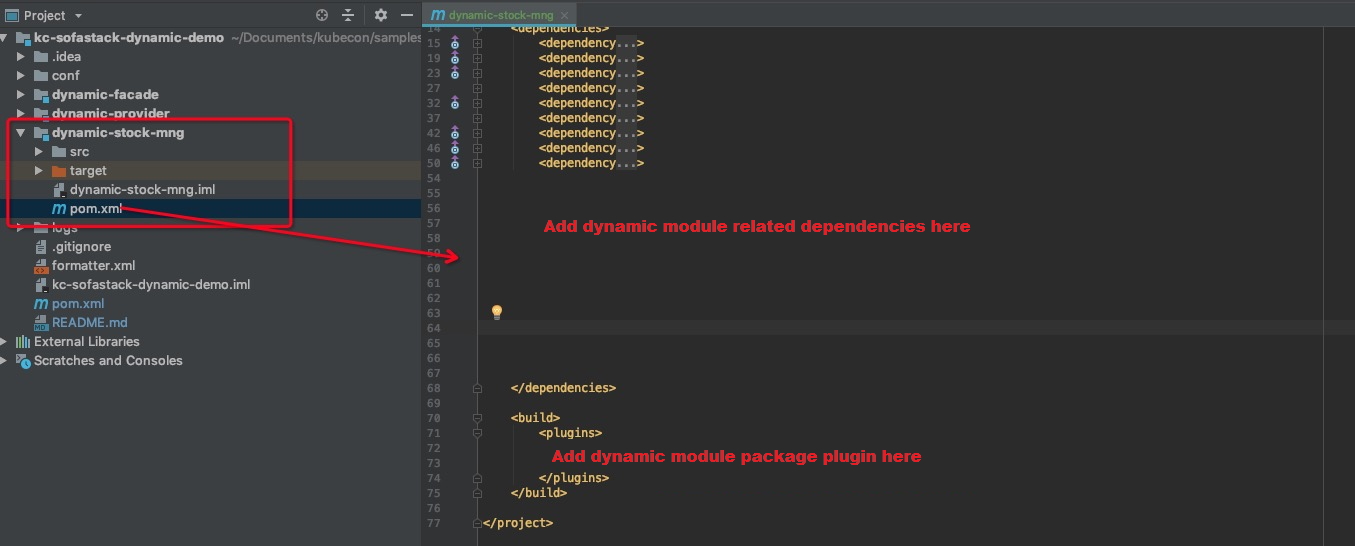Click the </project> closing tag
The width and height of the screenshot is (1355, 546).
(x=517, y=523)
